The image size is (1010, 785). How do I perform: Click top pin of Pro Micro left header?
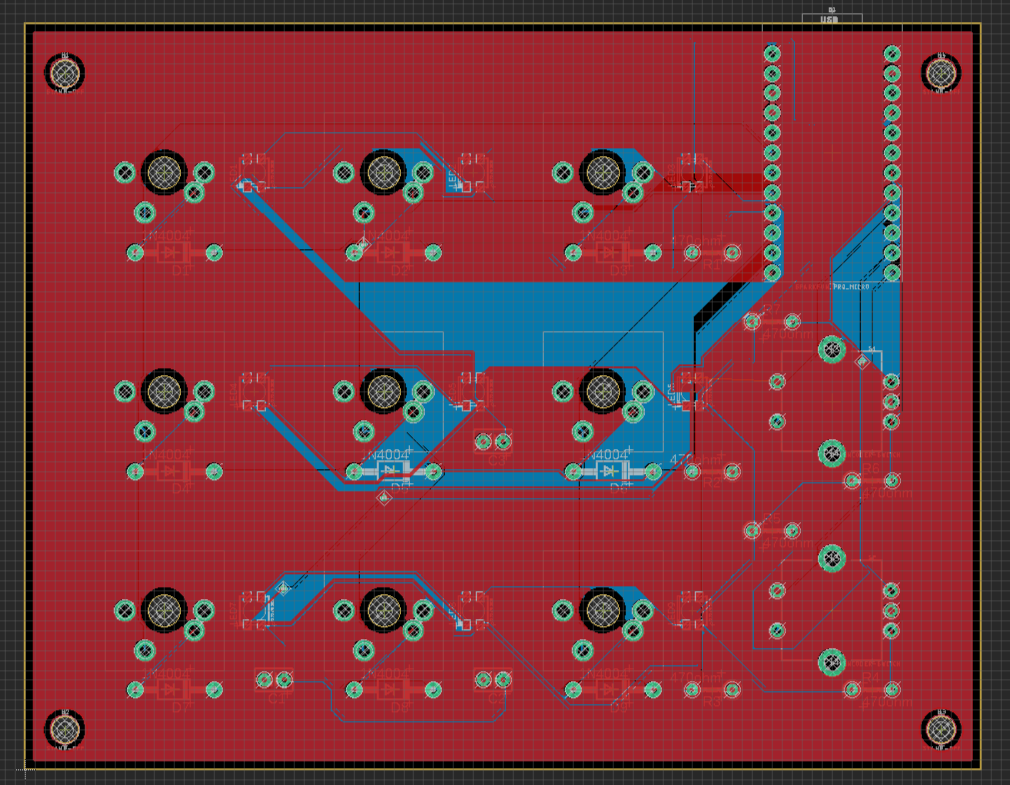pyautogui.click(x=772, y=53)
